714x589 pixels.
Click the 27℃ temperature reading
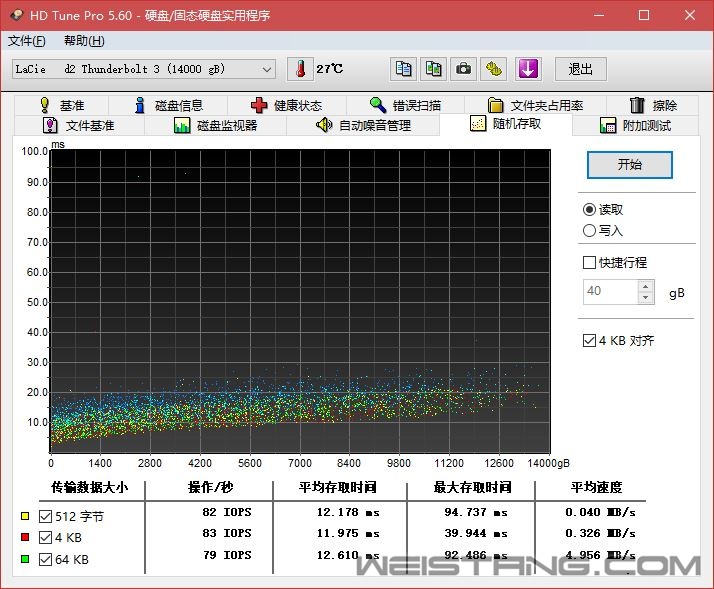330,69
